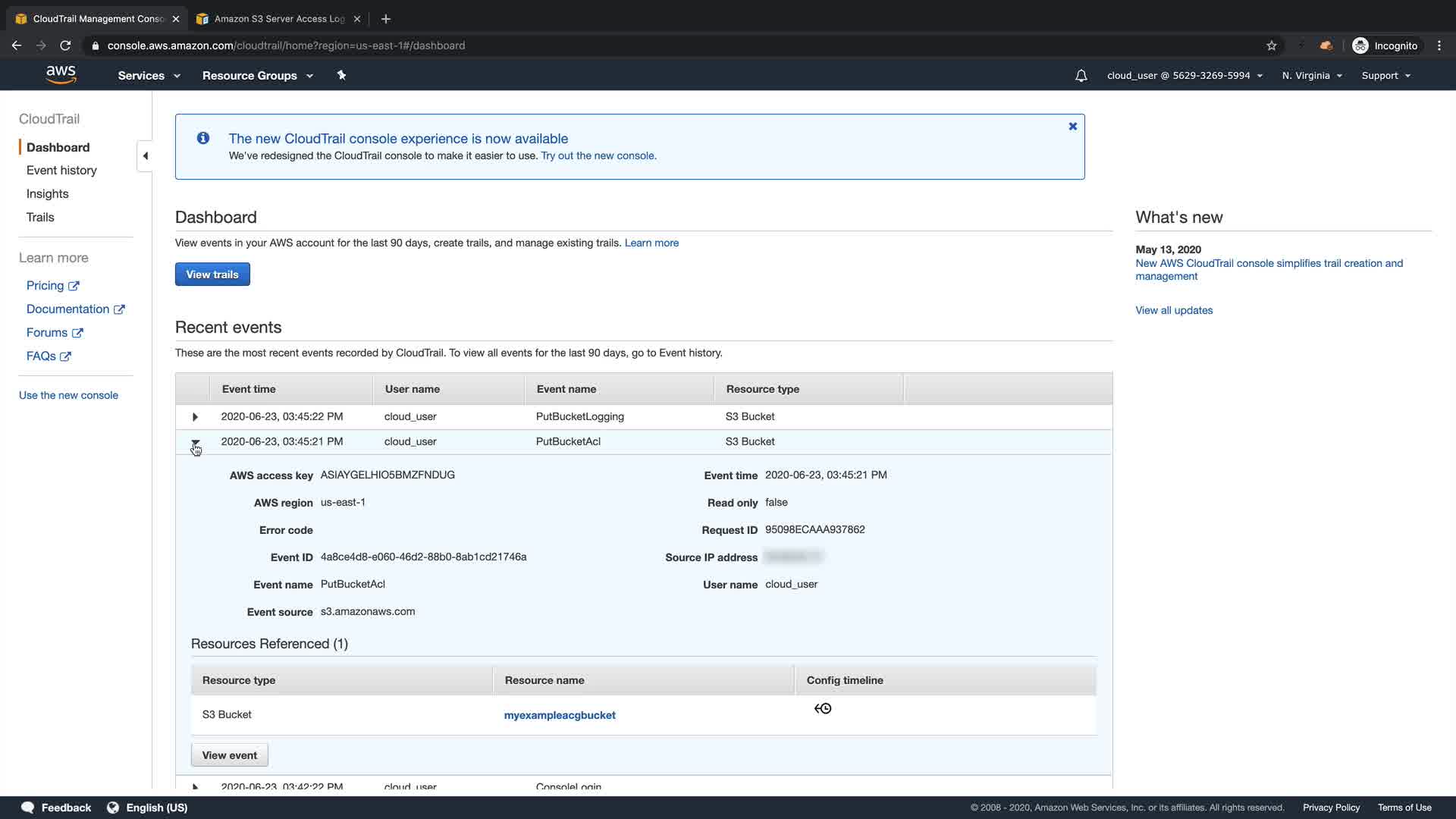Switch to the Amazon S3 Server Access Log tab
The height and width of the screenshot is (819, 1456).
278,19
